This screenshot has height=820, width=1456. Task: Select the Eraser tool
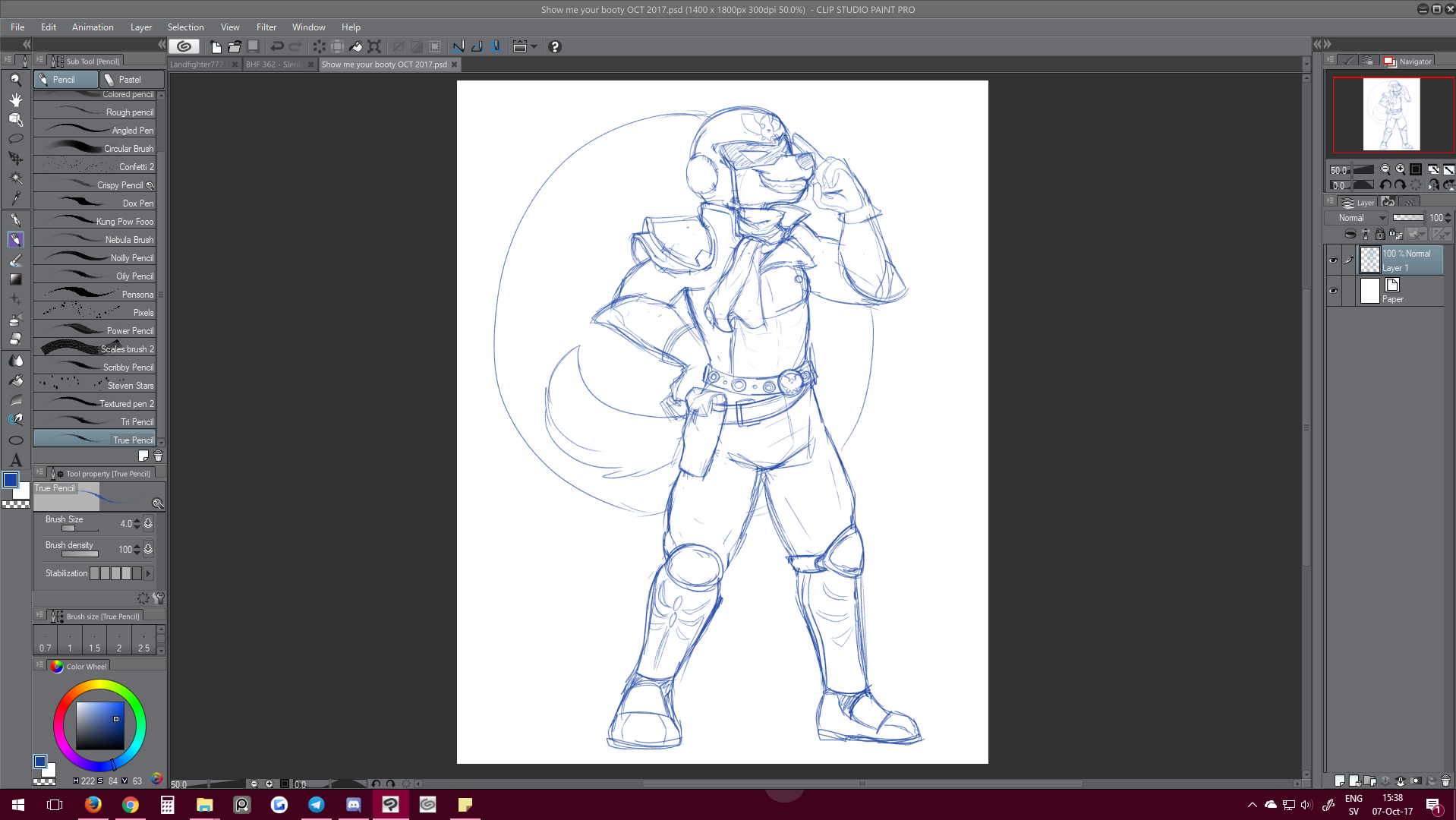coord(15,339)
